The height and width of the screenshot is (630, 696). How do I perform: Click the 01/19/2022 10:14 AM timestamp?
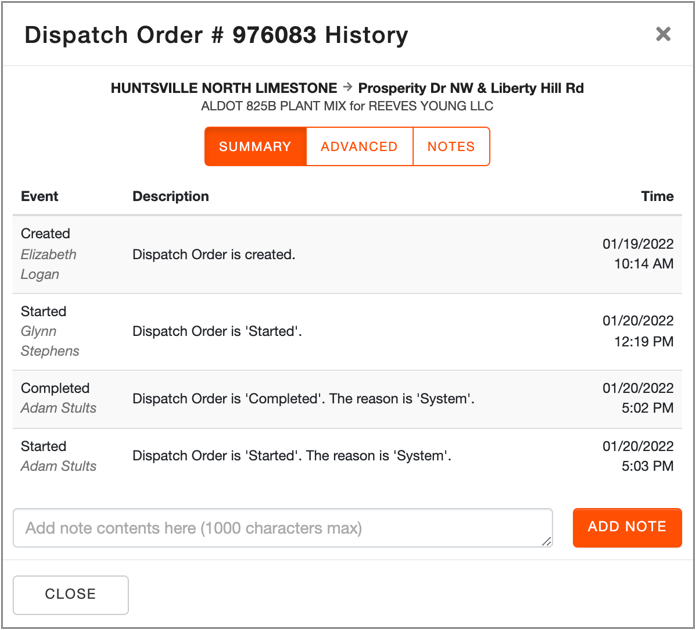638,254
